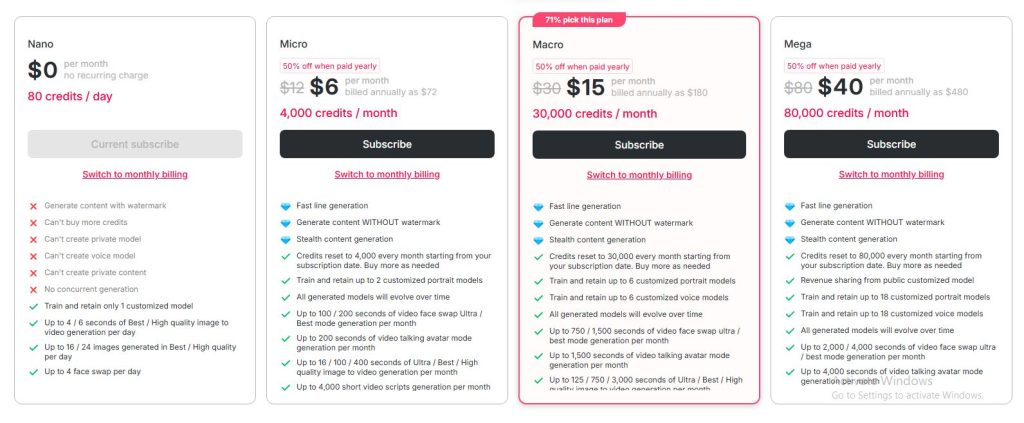Switch Mega plan to monthly billing
This screenshot has width=1024, height=423.
(x=891, y=174)
